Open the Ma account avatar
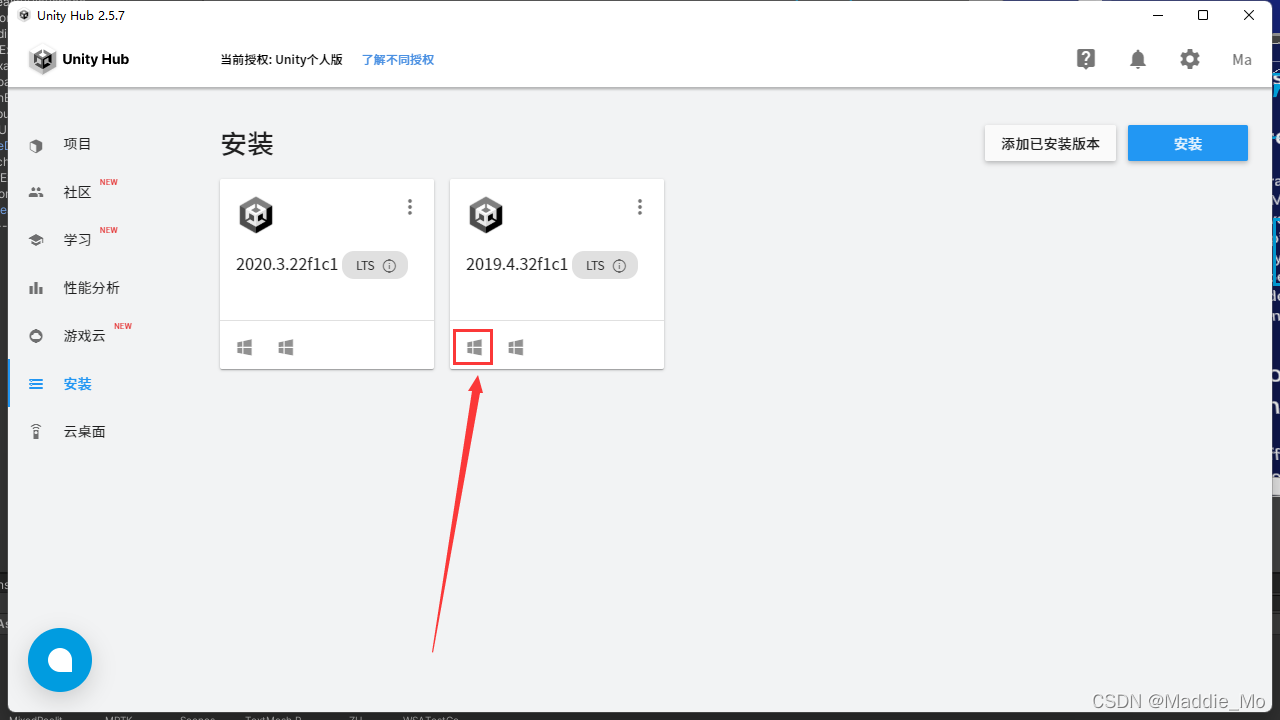Image resolution: width=1280 pixels, height=720 pixels. [x=1242, y=60]
